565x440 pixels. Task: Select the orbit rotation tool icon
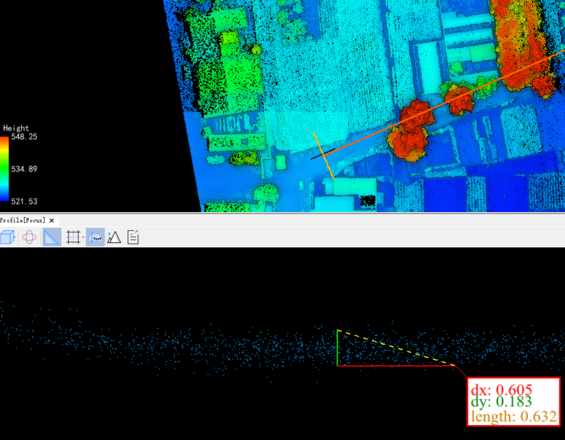(x=29, y=237)
